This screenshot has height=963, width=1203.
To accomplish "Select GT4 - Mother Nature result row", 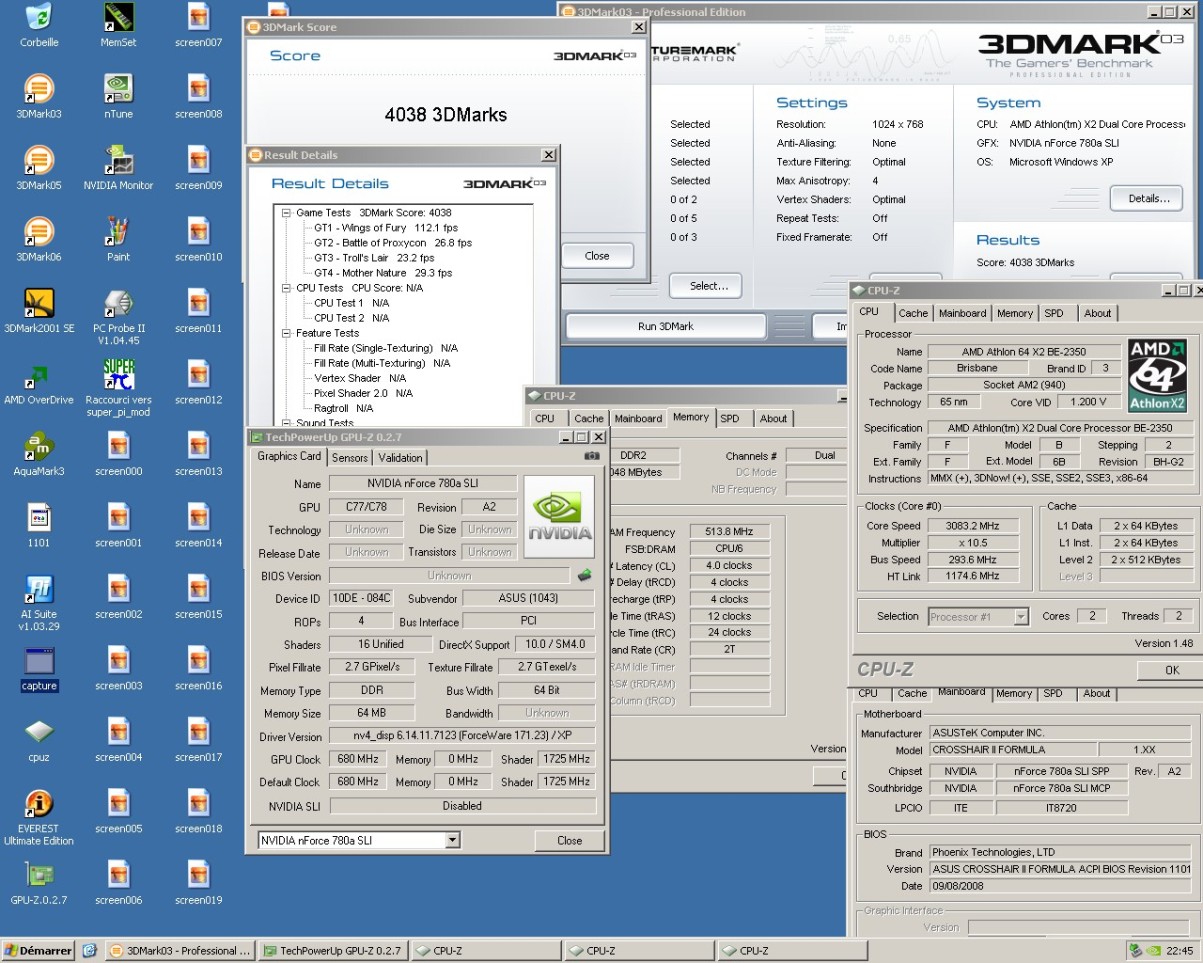I will [383, 273].
